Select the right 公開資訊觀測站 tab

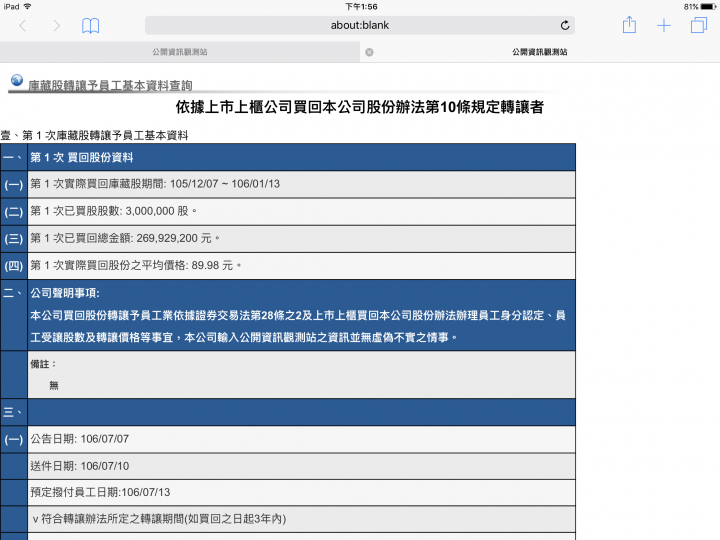(x=540, y=52)
